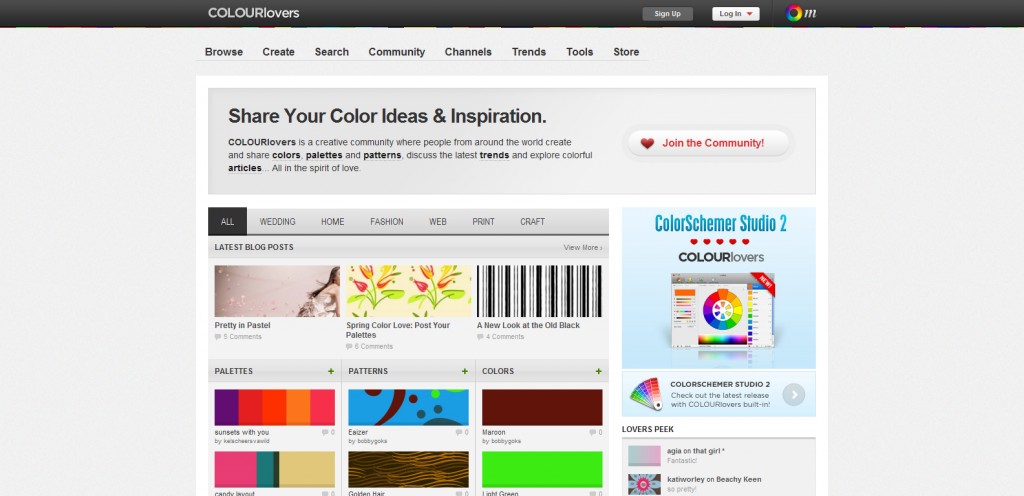Switch to the WEDDING tab
This screenshot has width=1024, height=496.
tap(278, 222)
